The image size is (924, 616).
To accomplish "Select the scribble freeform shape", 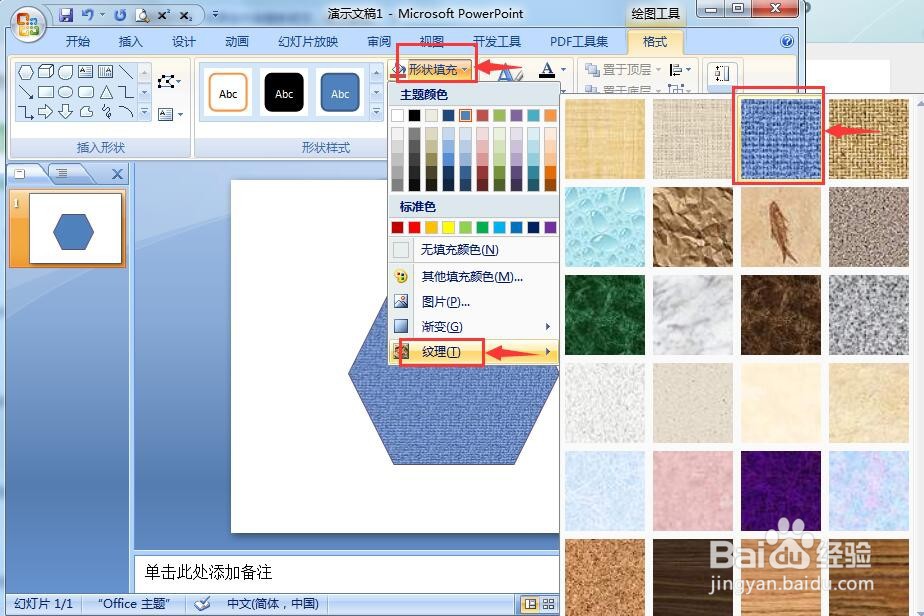I will 106,111.
